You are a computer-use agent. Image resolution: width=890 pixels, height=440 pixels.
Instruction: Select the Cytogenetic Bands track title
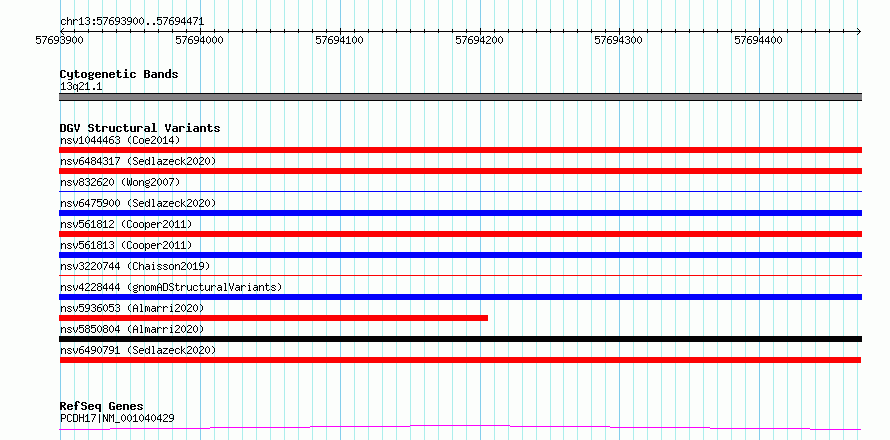coord(119,74)
